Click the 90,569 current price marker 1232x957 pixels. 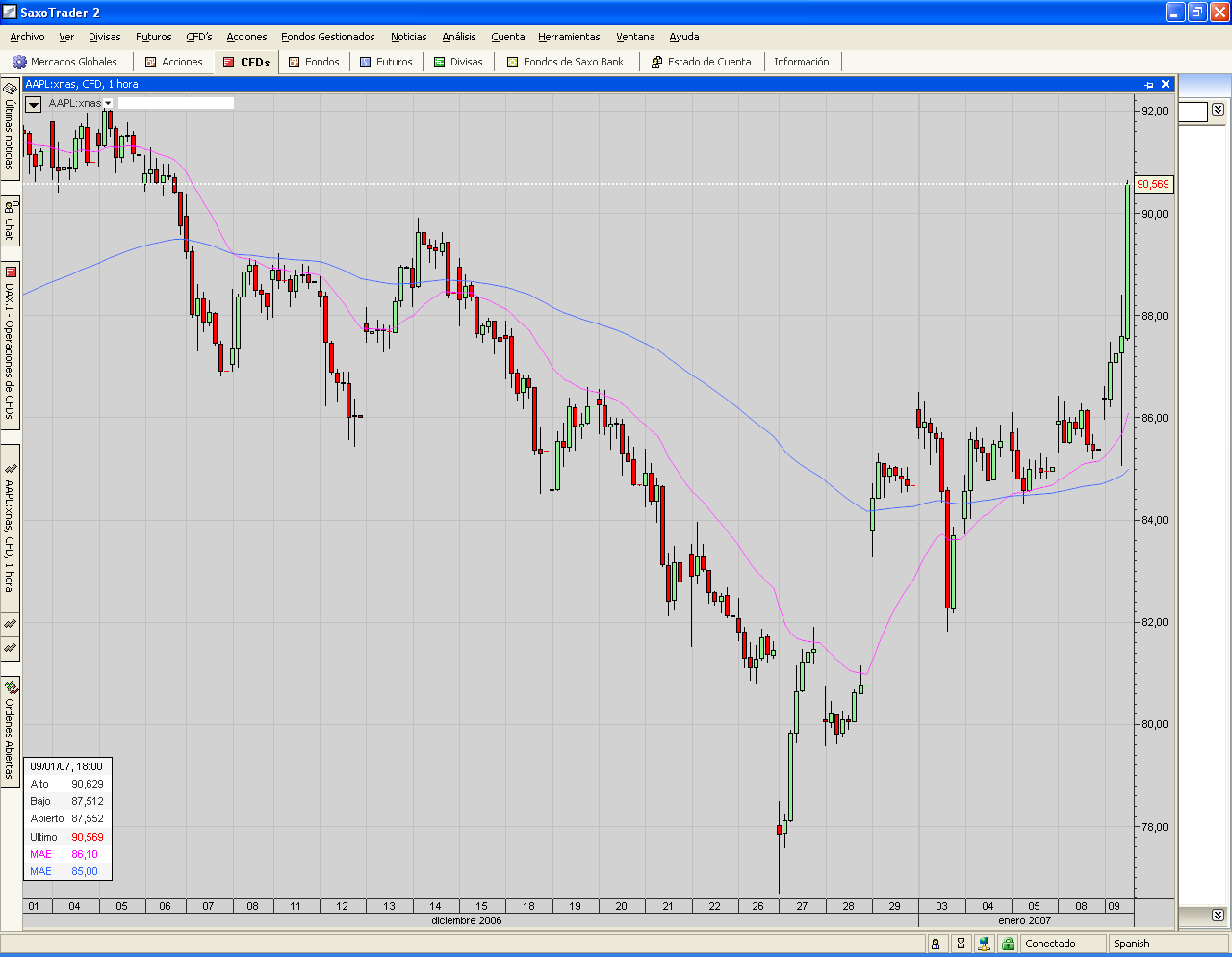point(1152,184)
